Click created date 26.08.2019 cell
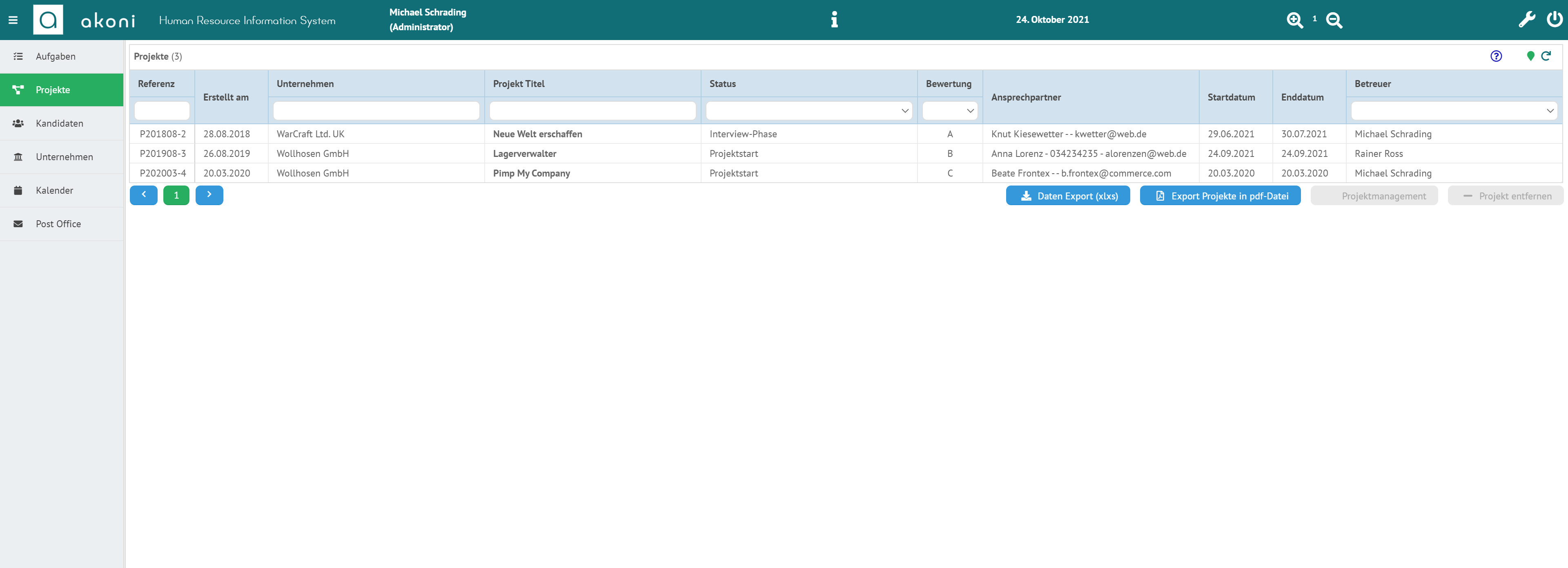Viewport: 1568px width, 568px height. [x=231, y=154]
